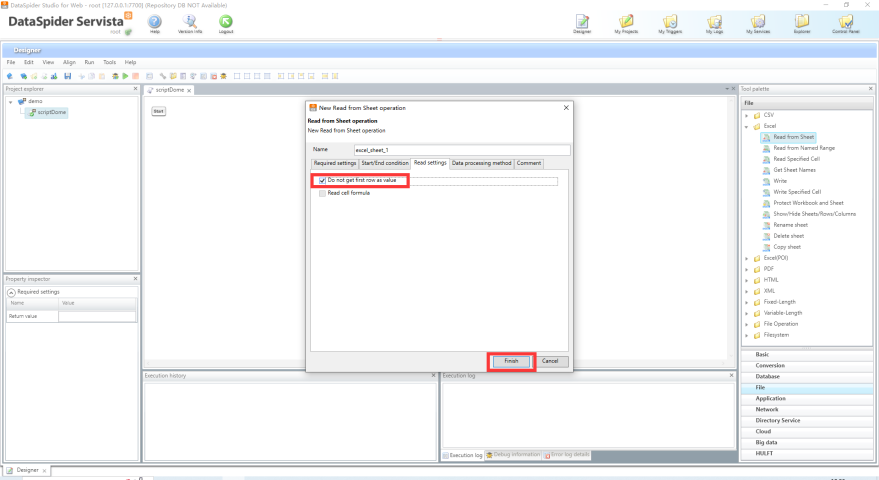This screenshot has width=879, height=480.
Task: Collapse the Excel folder in tool palette
Action: click(747, 127)
